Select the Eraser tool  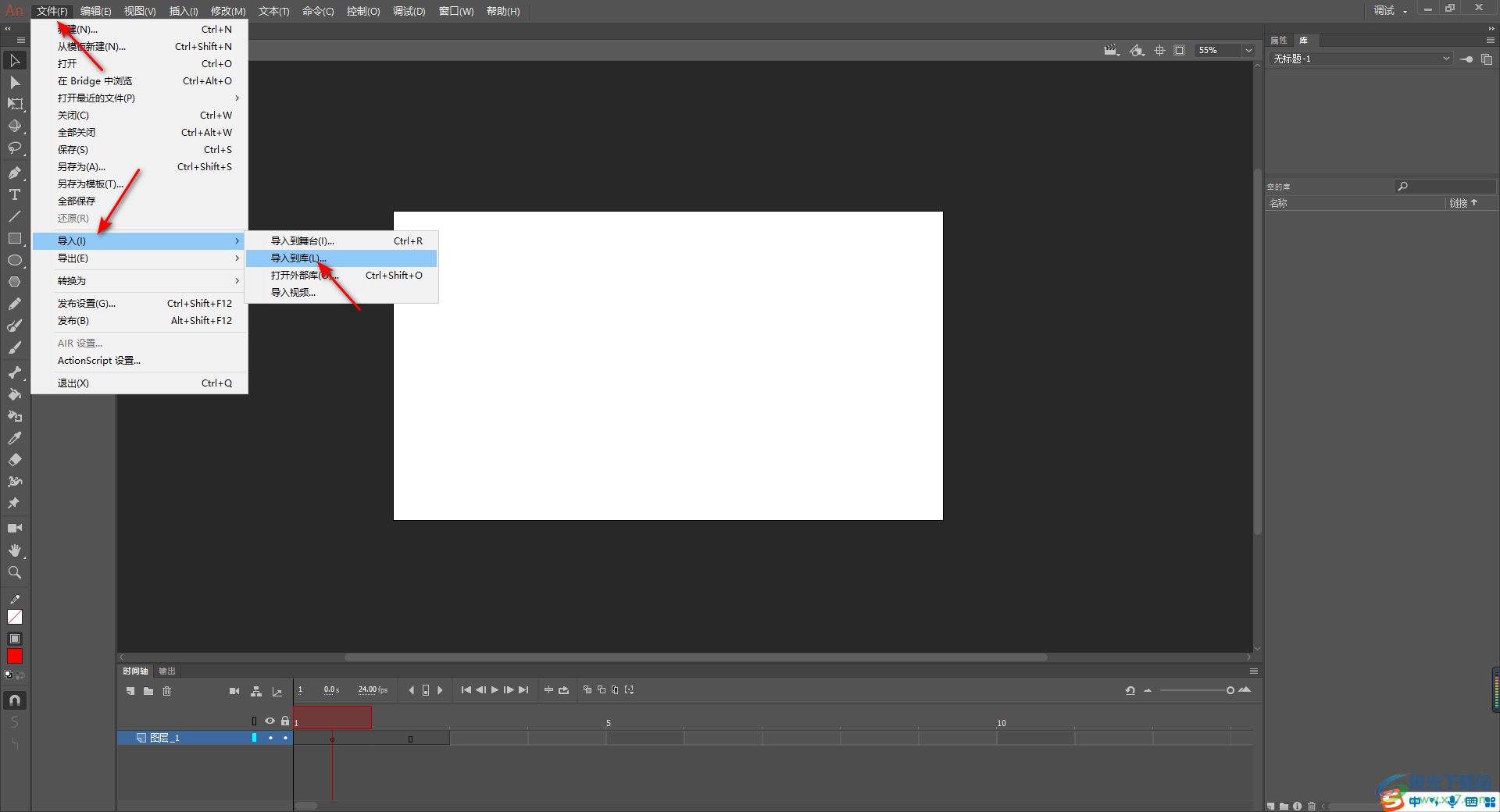[15, 460]
